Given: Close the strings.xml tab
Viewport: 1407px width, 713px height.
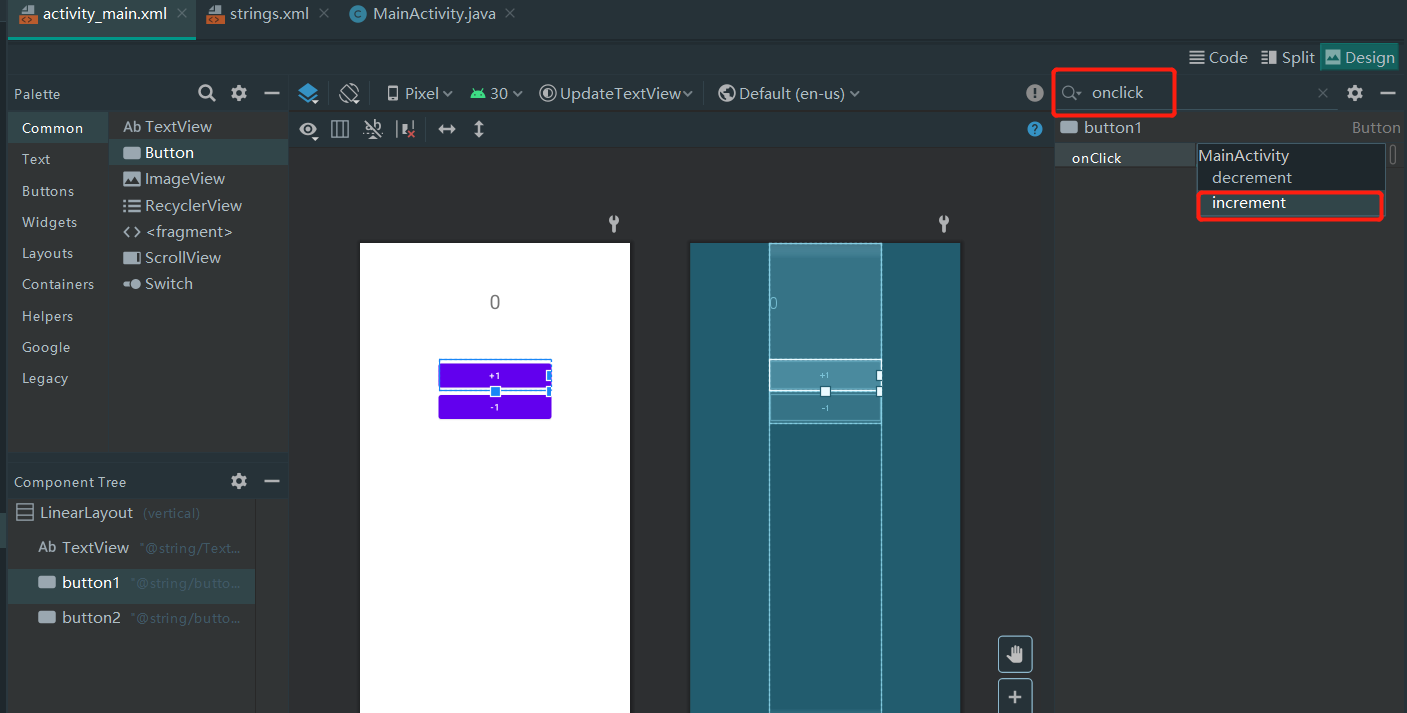Looking at the screenshot, I should pos(324,14).
